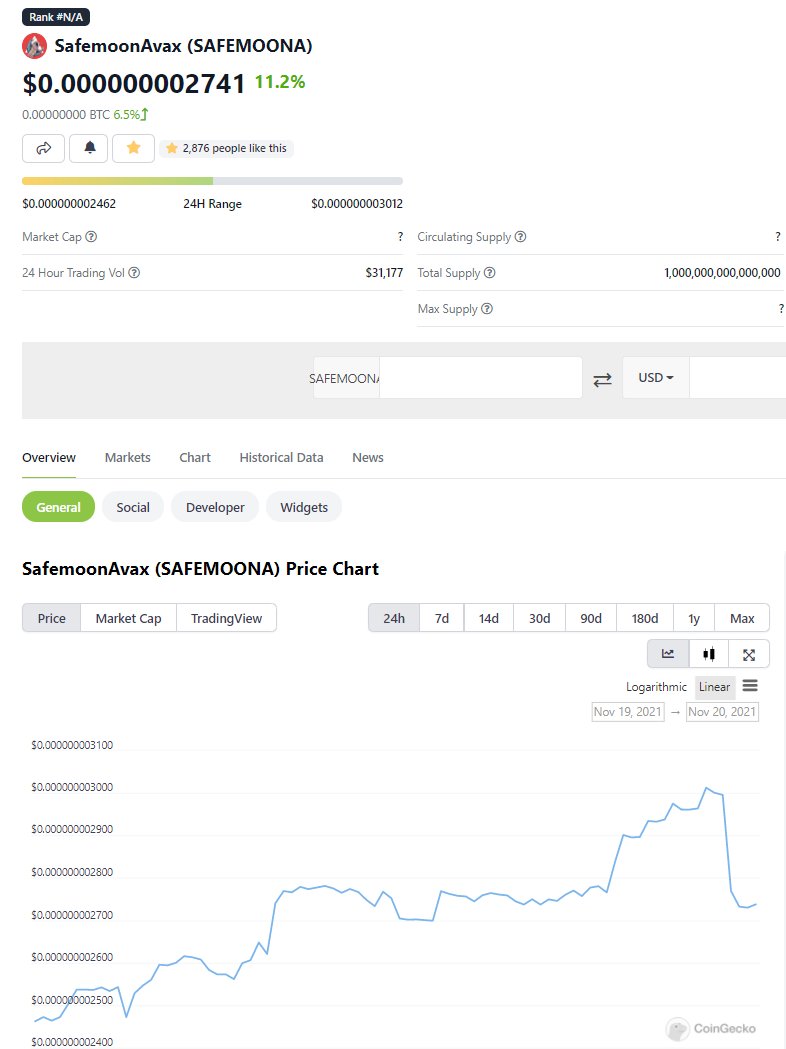Click the Market Cap help question icon

click(x=92, y=237)
